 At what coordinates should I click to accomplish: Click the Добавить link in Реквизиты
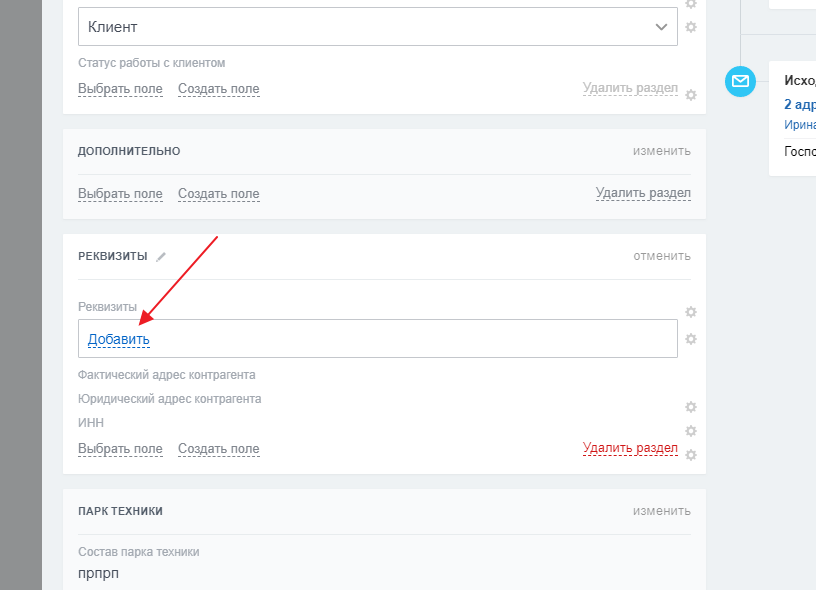[x=118, y=339]
